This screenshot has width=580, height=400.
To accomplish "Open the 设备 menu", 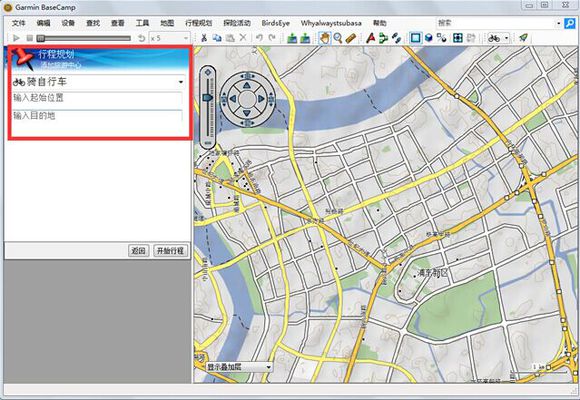I will point(68,23).
